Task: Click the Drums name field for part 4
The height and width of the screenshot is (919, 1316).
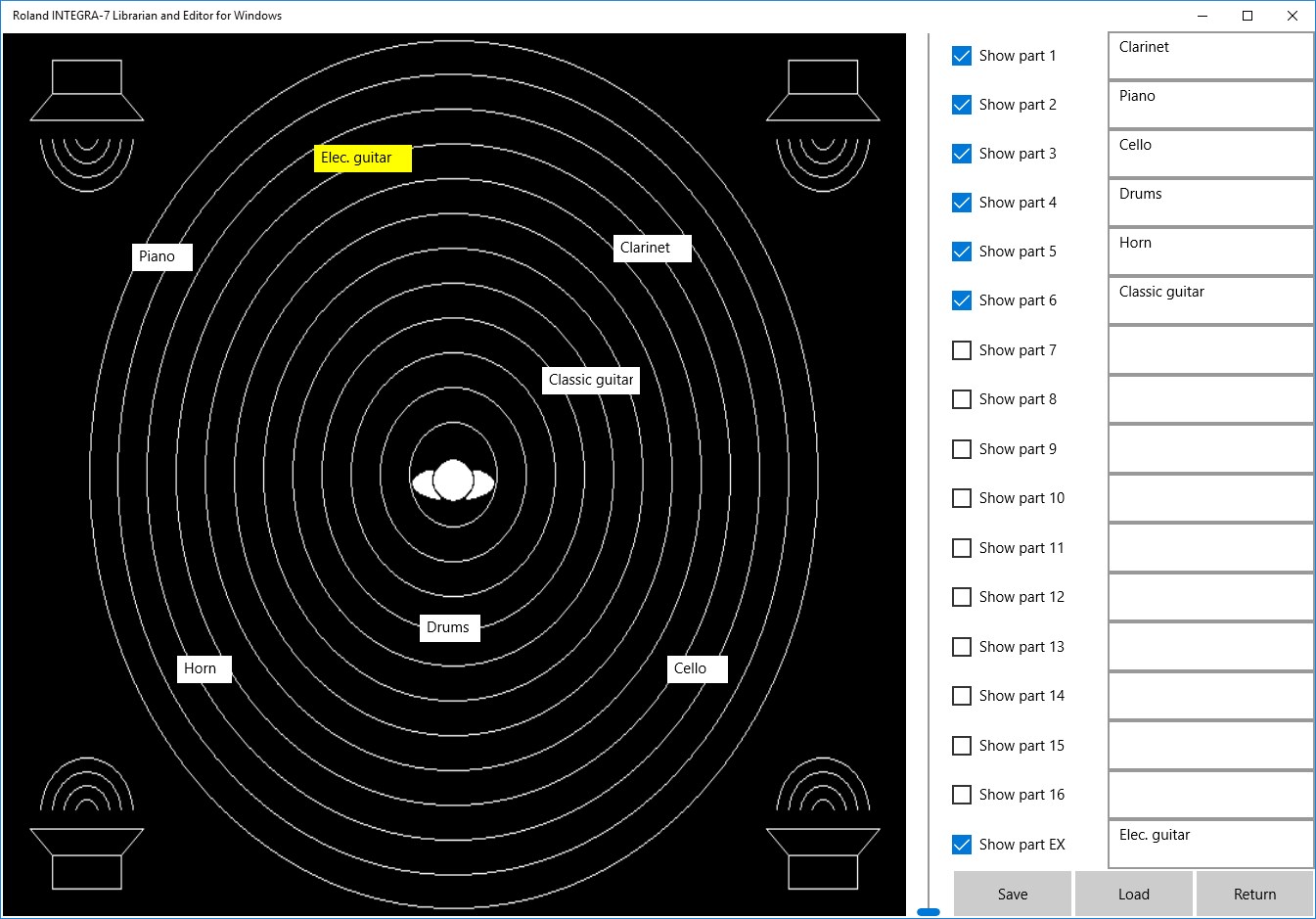Action: coord(1210,203)
